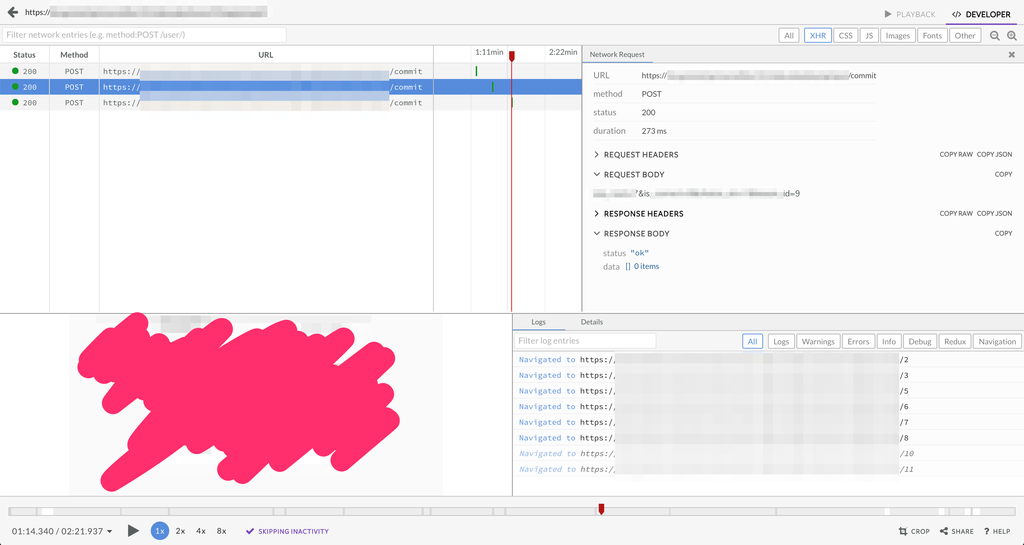Set playback speed to 8x
Image resolution: width=1024 pixels, height=545 pixels.
tap(221, 531)
